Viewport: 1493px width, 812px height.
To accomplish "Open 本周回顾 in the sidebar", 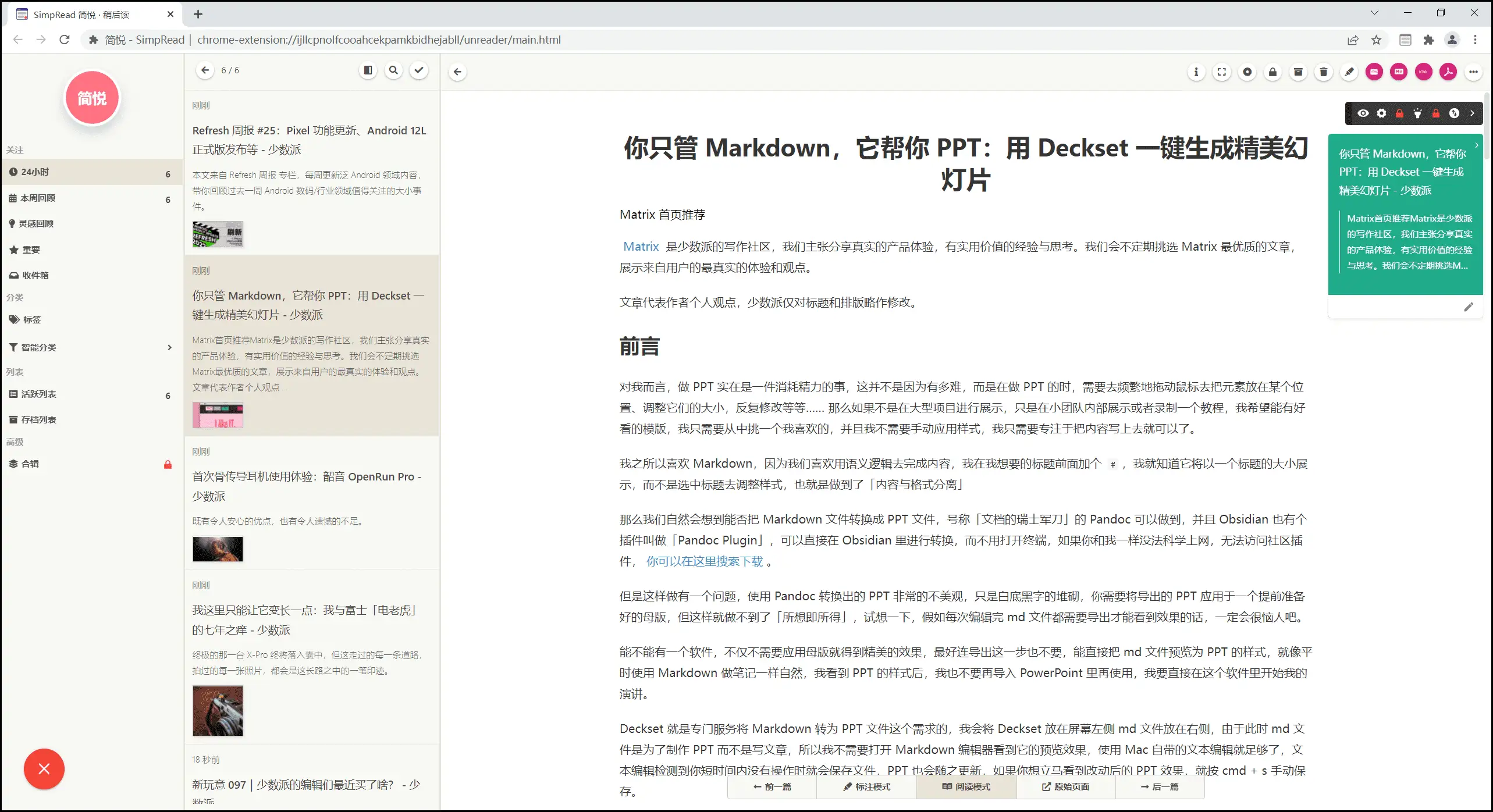I will coord(91,198).
